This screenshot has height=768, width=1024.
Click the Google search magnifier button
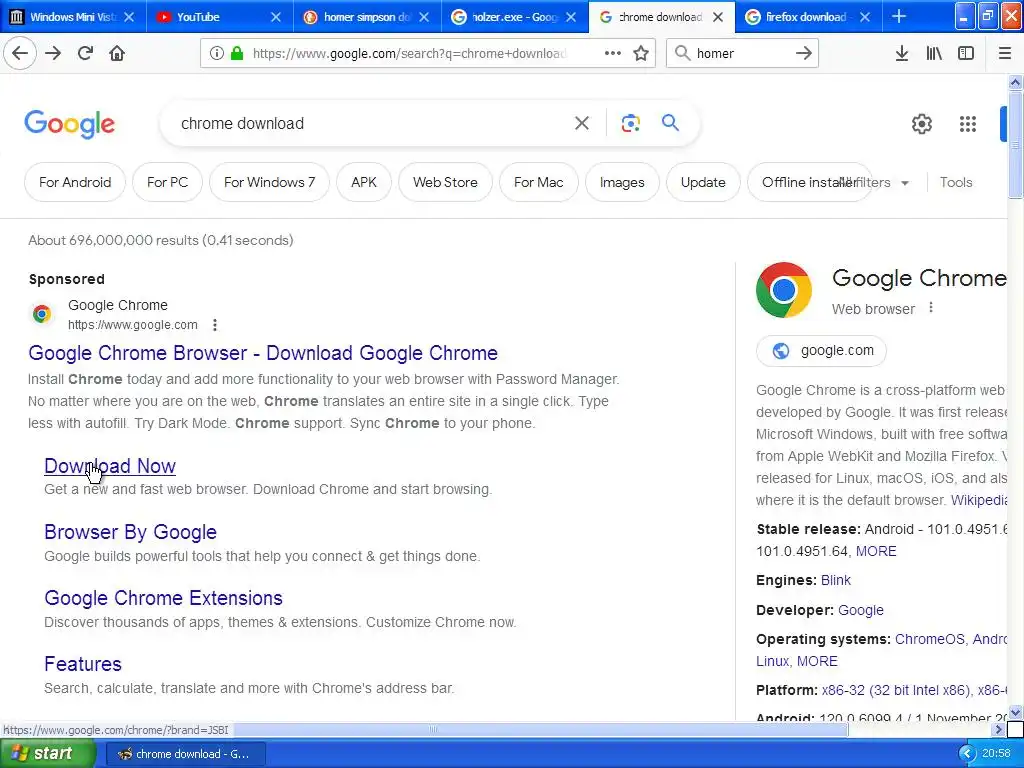tap(670, 123)
